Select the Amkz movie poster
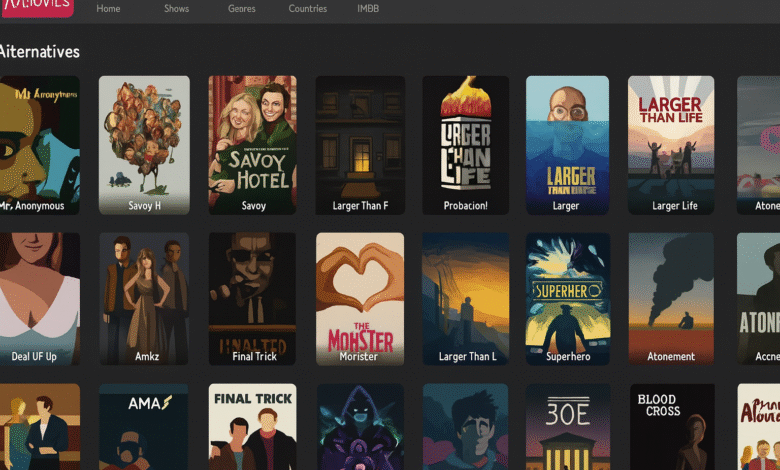Image resolution: width=780 pixels, height=470 pixels. click(x=144, y=295)
